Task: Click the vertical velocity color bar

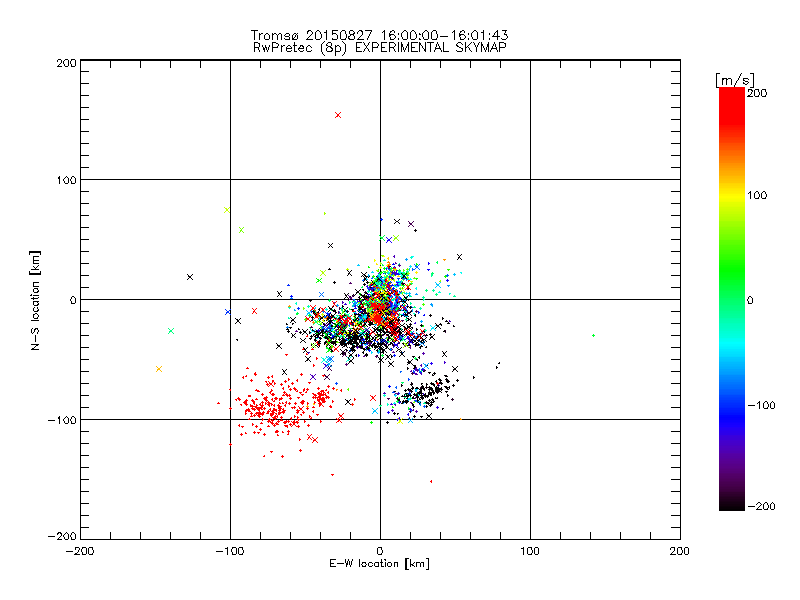Action: 732,299
